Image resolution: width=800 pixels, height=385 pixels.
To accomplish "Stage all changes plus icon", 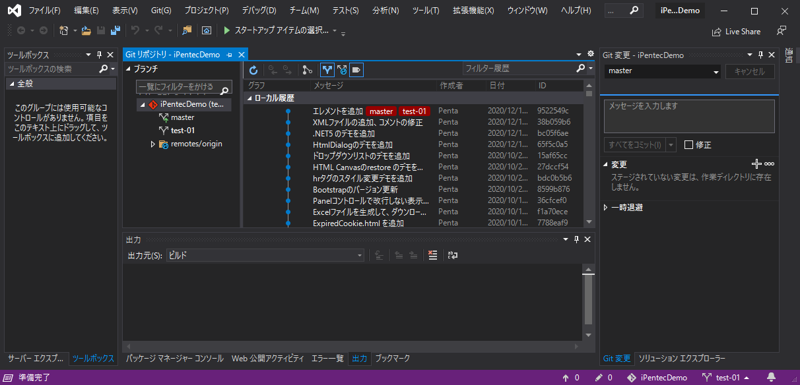I will click(x=757, y=164).
